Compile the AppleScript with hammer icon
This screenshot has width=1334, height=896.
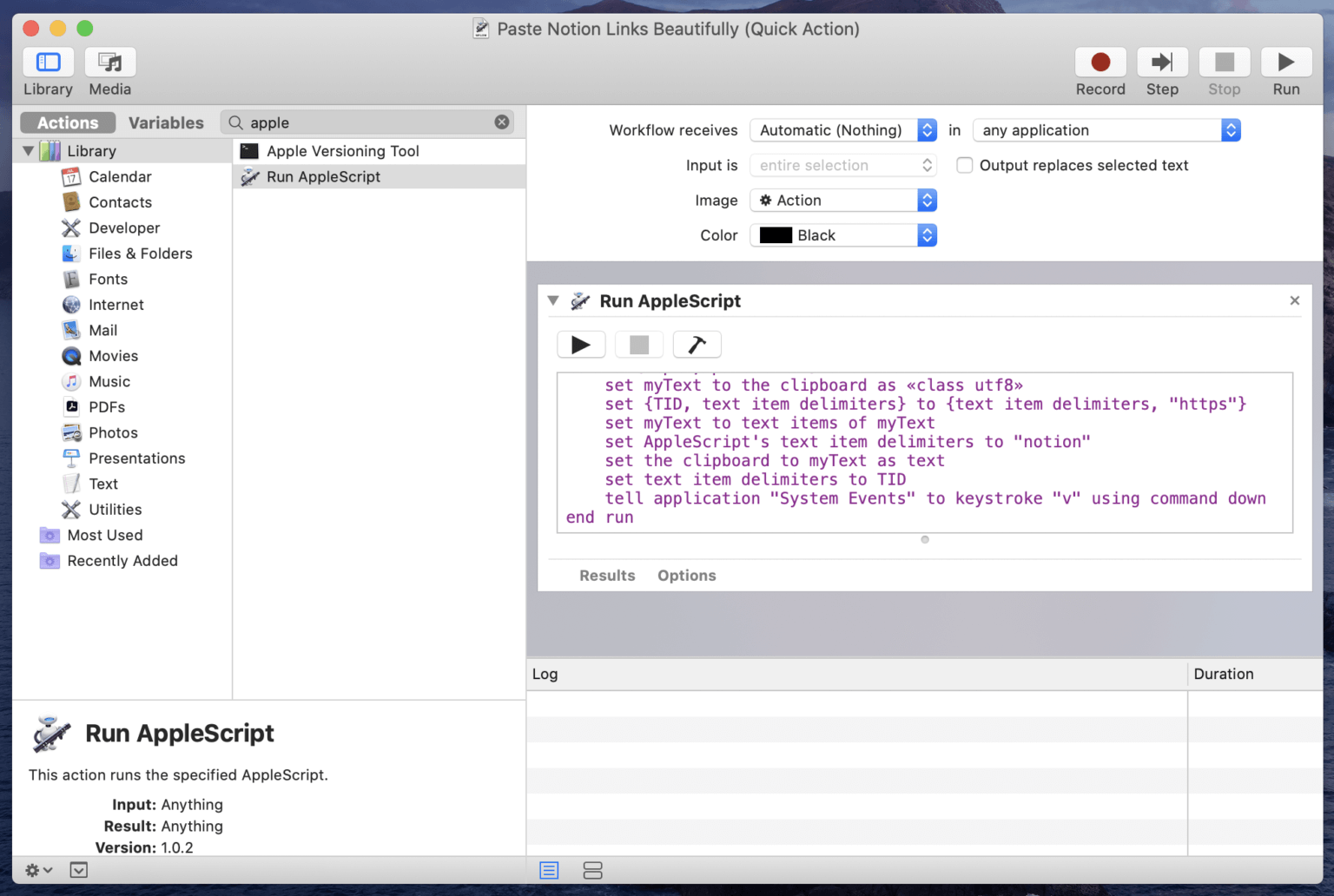697,344
